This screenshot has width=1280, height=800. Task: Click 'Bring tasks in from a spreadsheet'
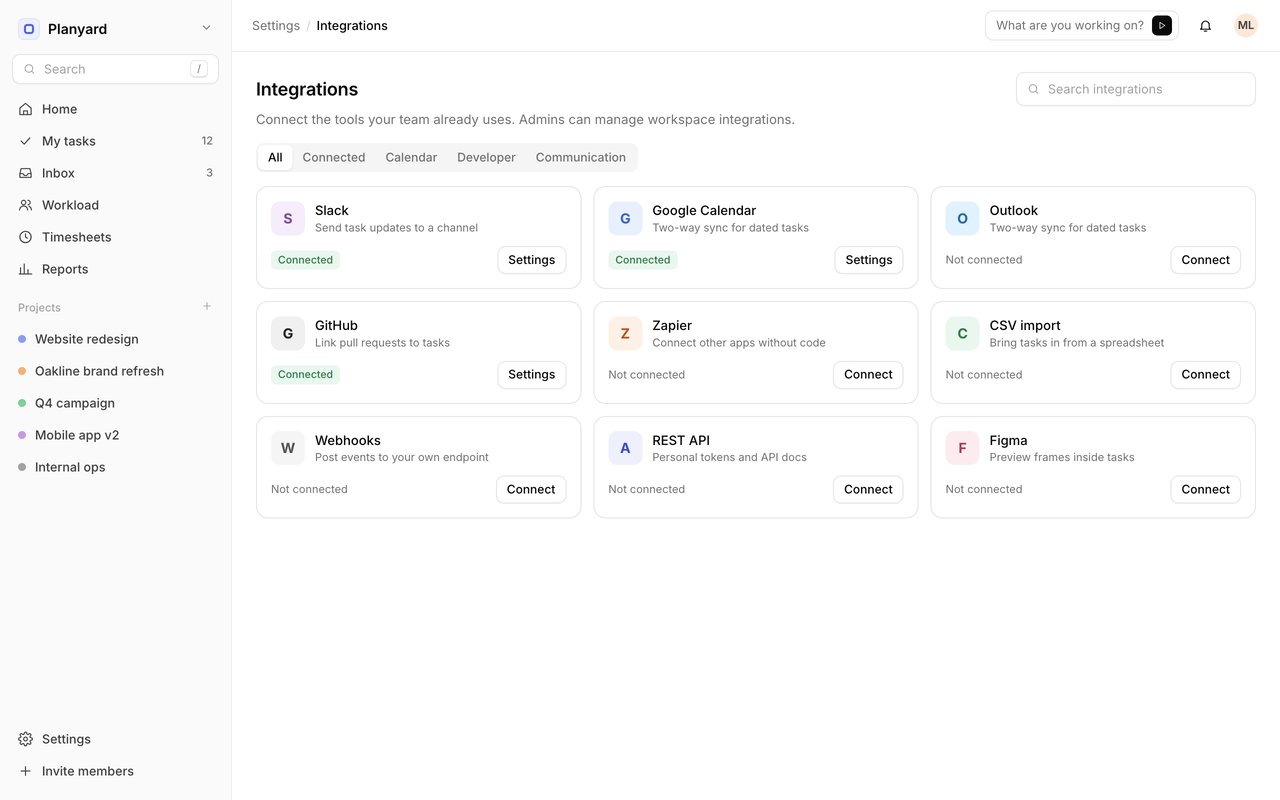(x=1077, y=343)
